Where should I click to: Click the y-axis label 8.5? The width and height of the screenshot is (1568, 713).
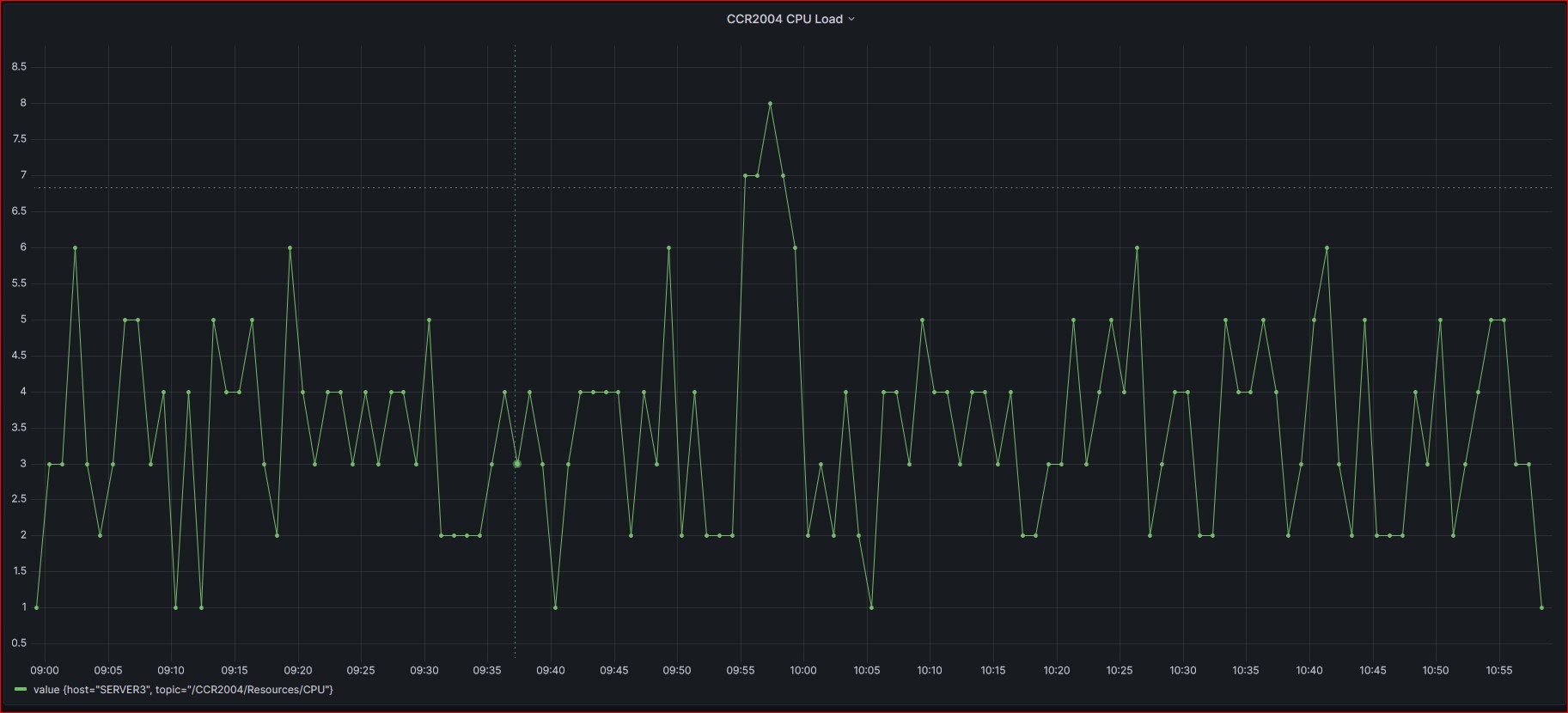[19, 66]
